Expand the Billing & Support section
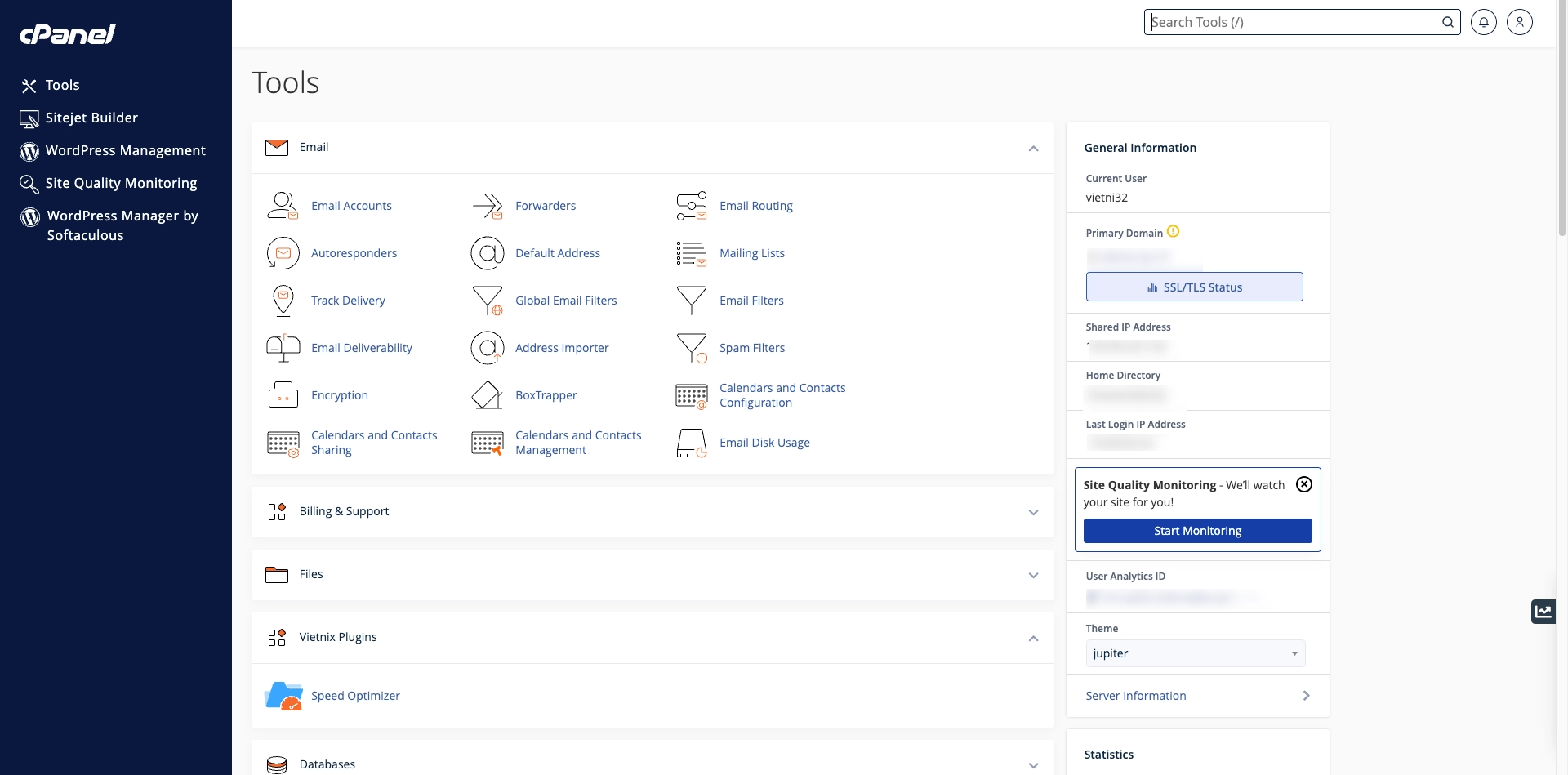The image size is (1568, 775). 1033,512
